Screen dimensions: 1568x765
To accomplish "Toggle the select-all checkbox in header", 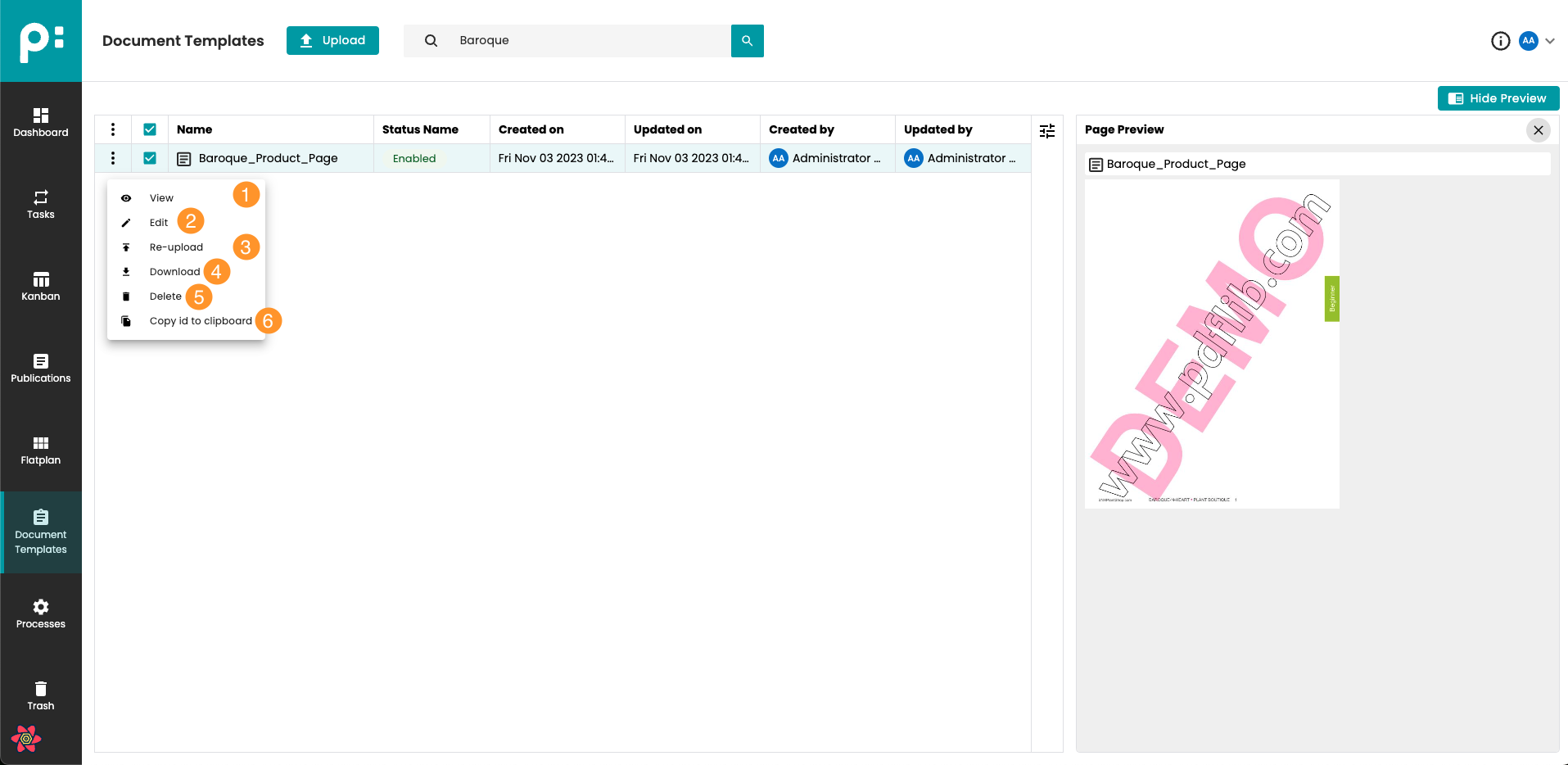I will (x=150, y=129).
